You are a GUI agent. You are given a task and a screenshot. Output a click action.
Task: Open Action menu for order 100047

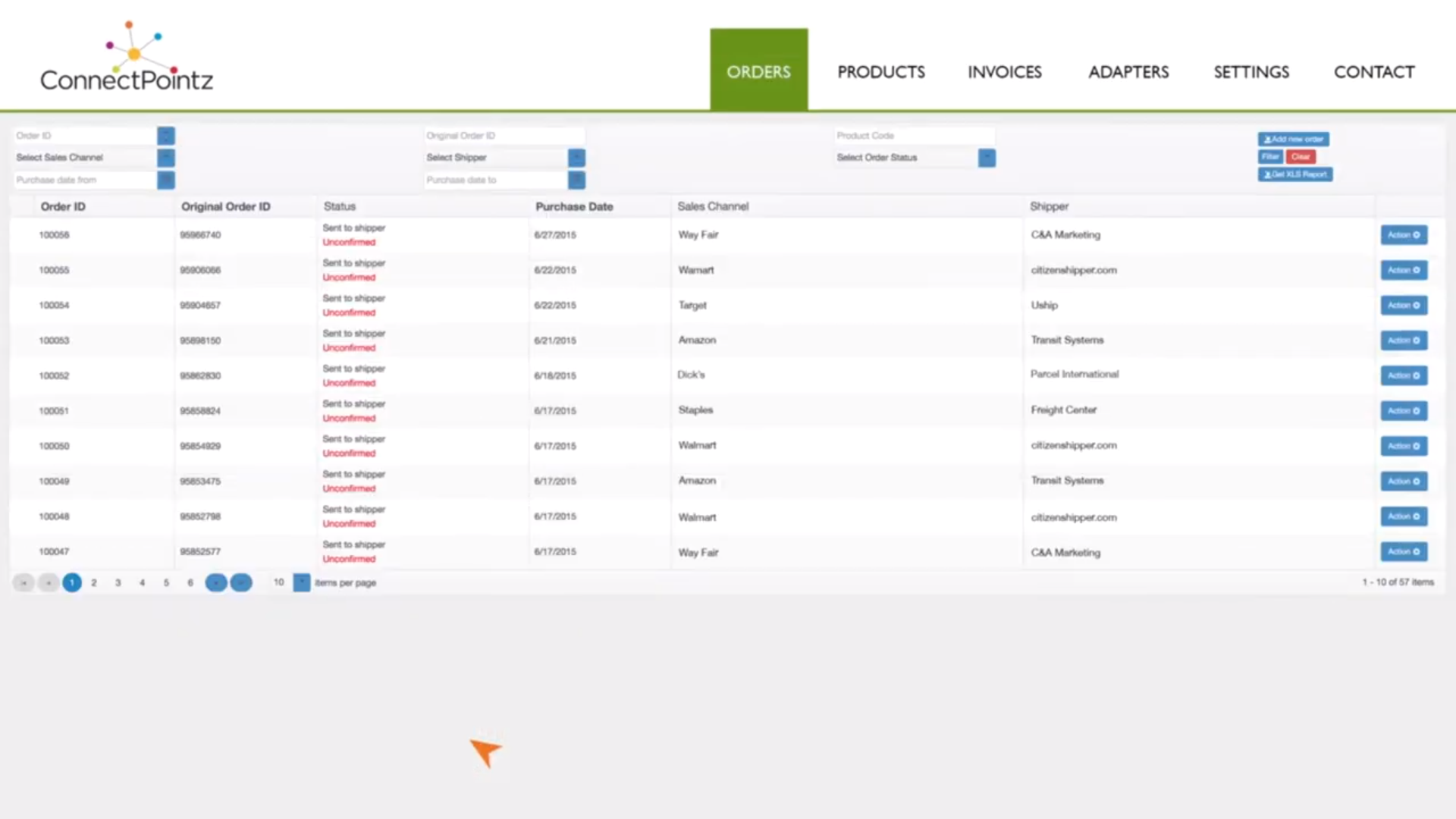tap(1404, 552)
